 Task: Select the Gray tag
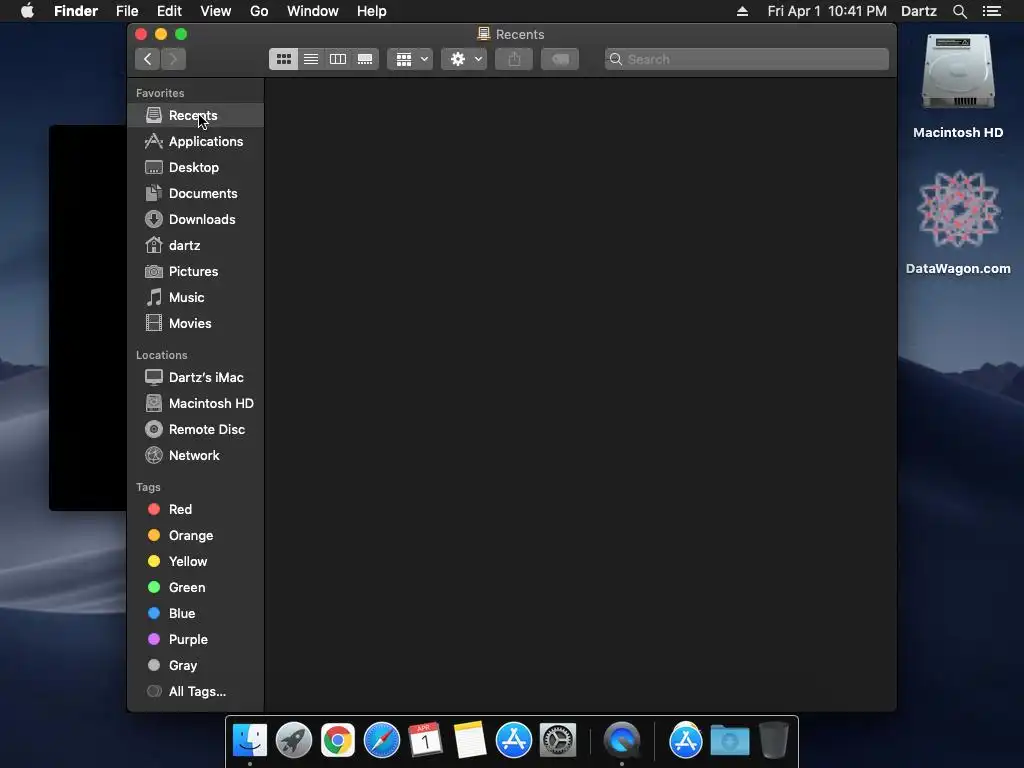(195, 666)
